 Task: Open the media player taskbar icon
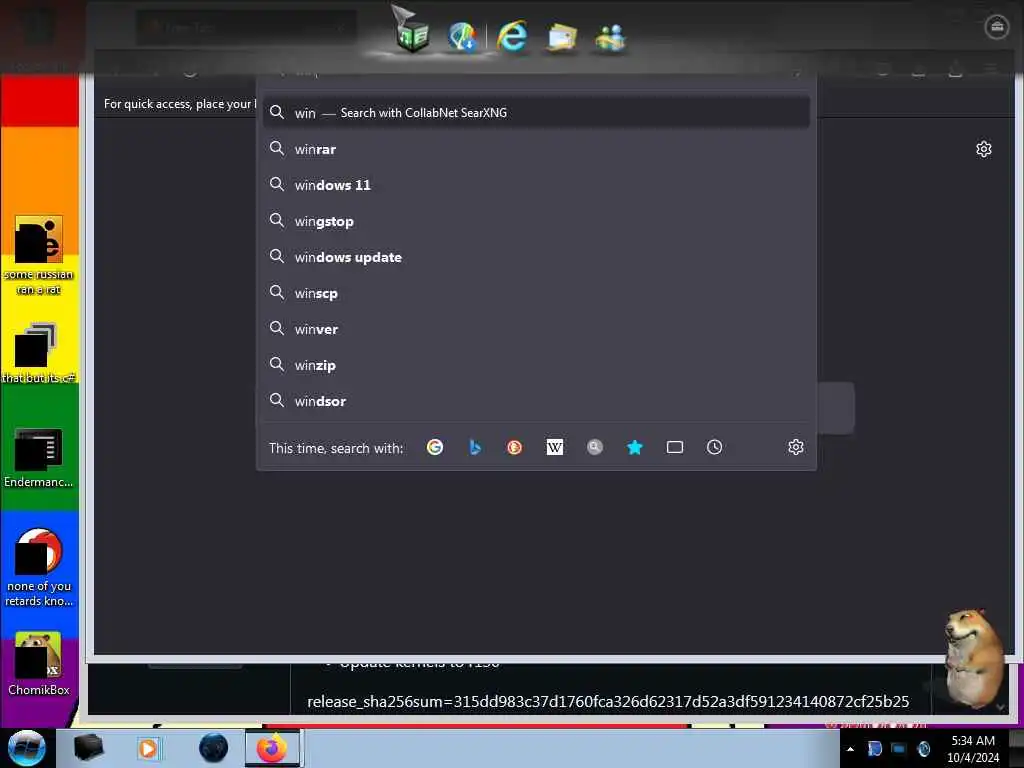coord(148,748)
